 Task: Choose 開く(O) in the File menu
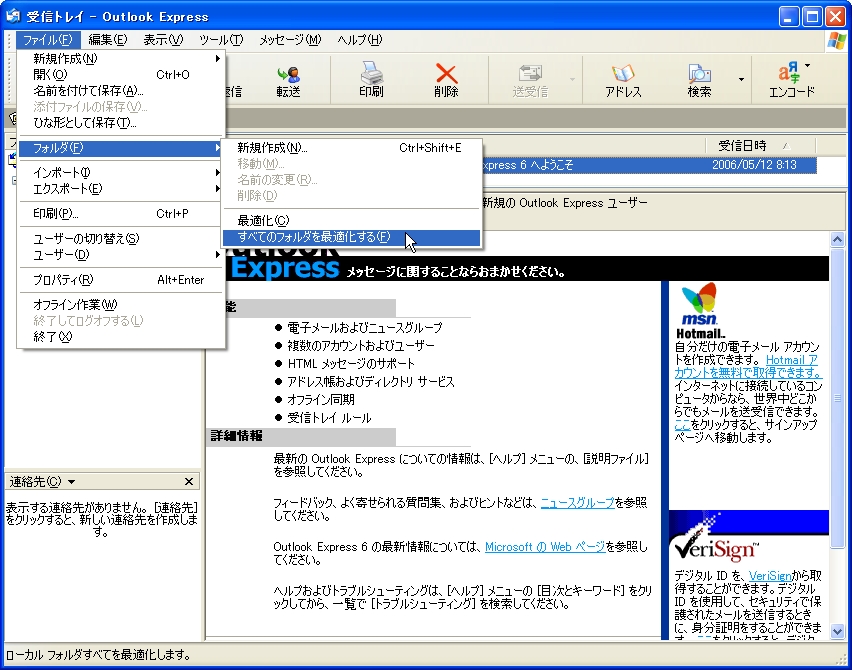[x=121, y=74]
